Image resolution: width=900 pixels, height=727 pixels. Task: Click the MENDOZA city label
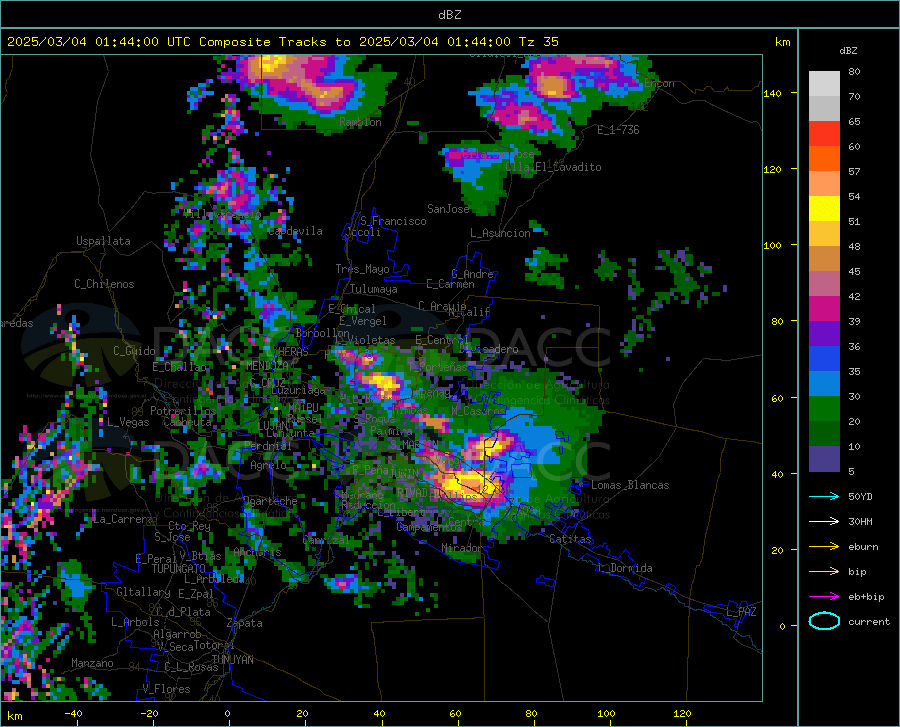click(x=267, y=366)
